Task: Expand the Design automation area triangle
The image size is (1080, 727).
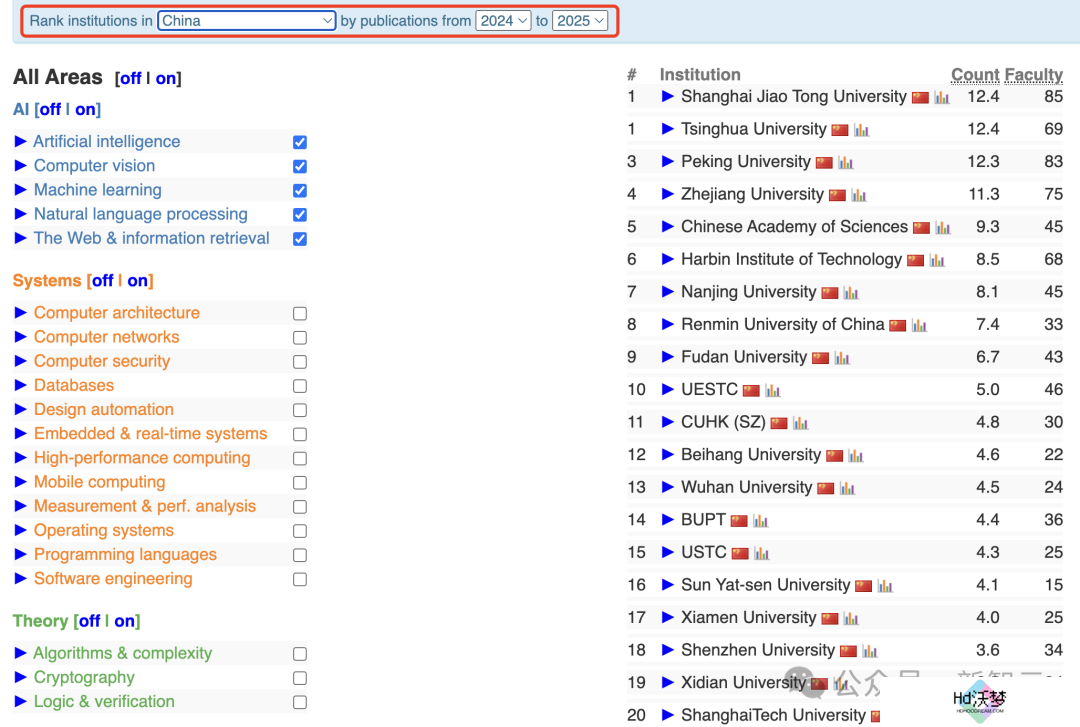Action: tap(21, 409)
